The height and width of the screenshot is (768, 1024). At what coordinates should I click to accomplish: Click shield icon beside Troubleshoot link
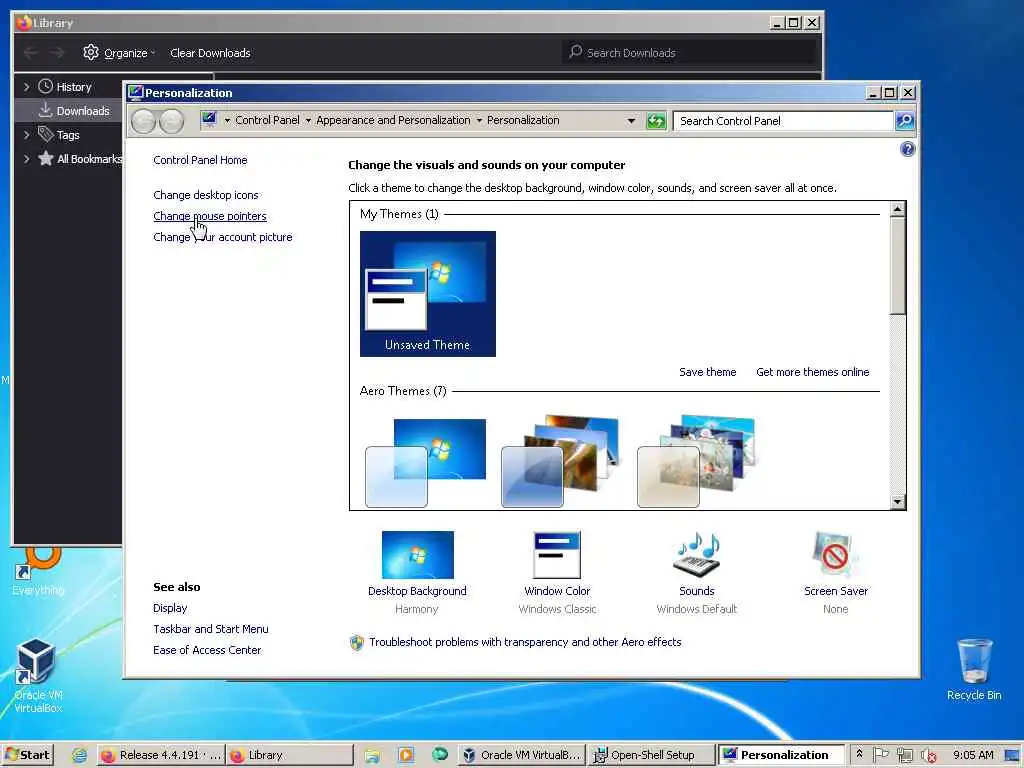(x=357, y=643)
